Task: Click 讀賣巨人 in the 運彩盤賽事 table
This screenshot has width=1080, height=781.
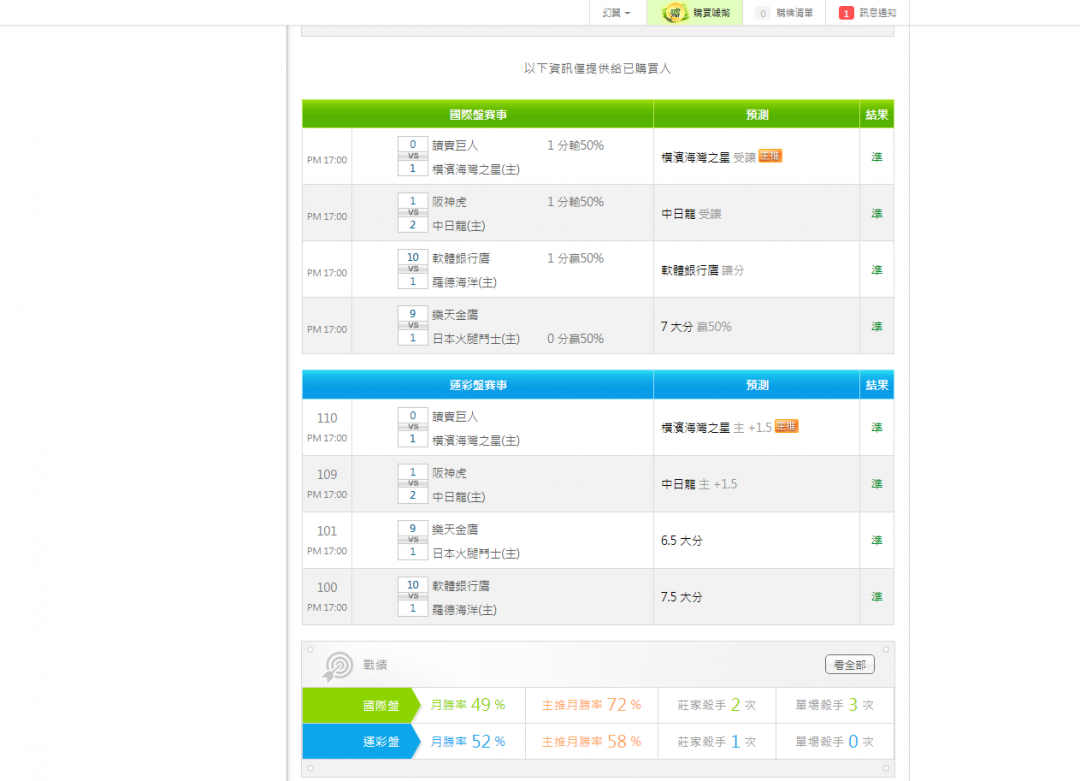Action: click(x=455, y=417)
